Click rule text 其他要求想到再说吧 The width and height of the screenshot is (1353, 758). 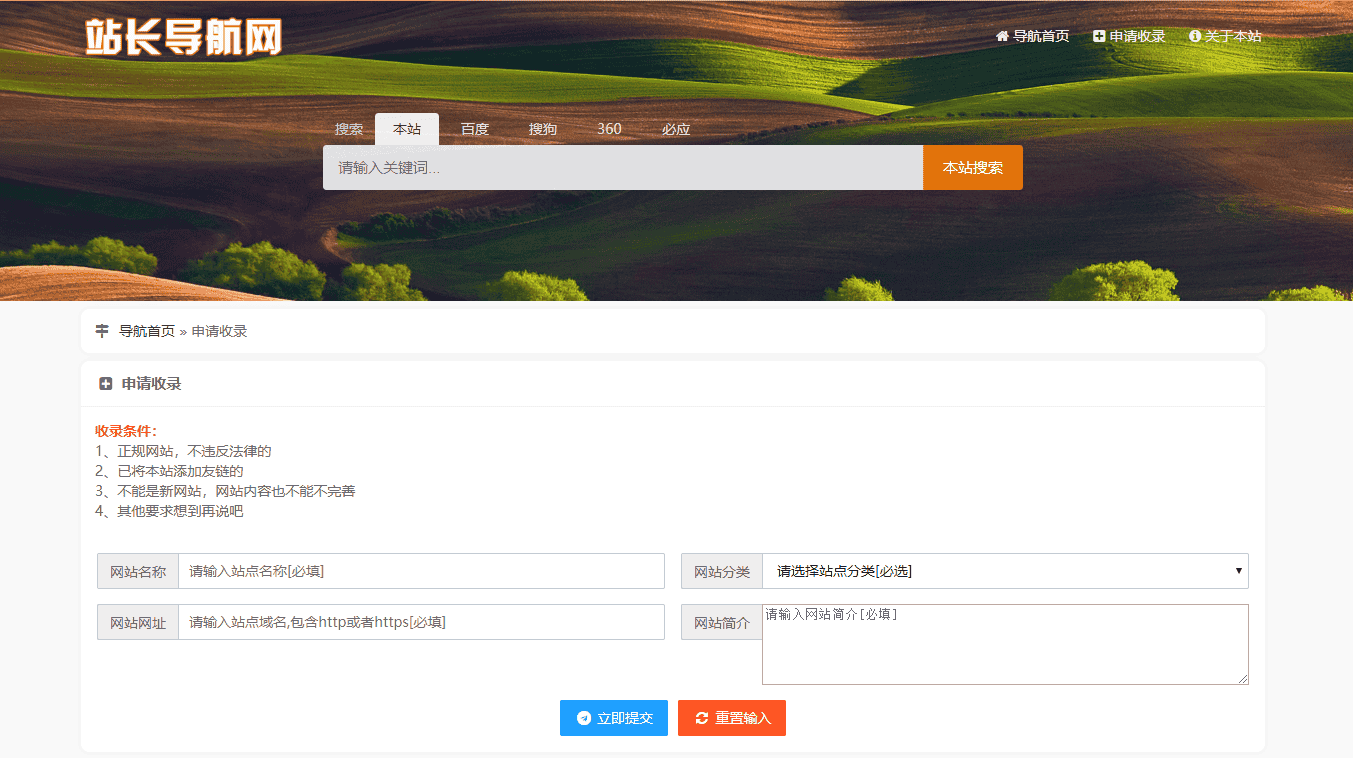(180, 511)
